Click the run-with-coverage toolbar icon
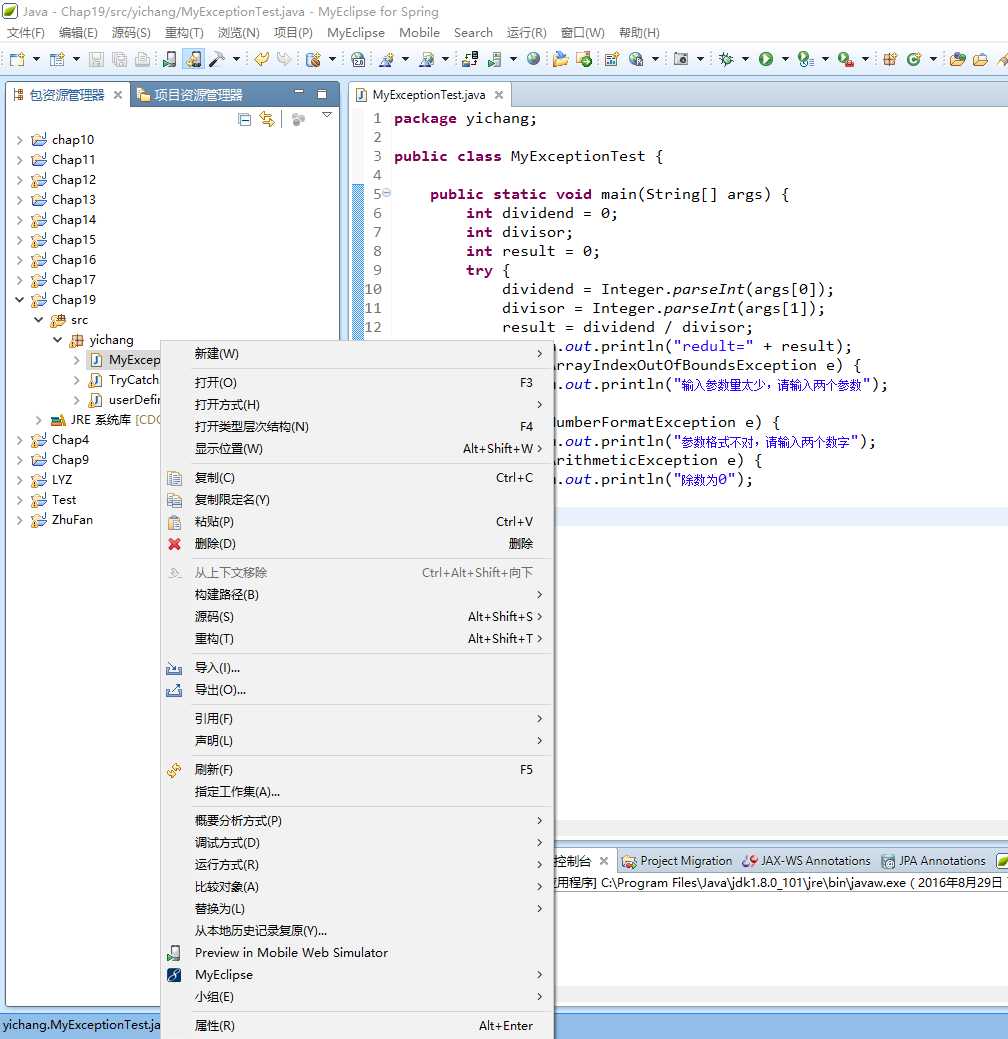 (x=805, y=60)
